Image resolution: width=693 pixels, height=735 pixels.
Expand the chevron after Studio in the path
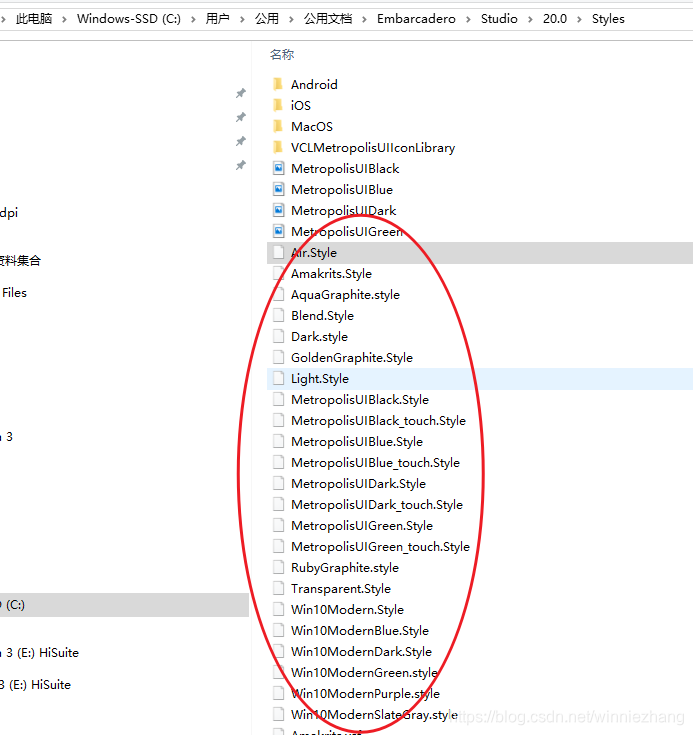(530, 19)
